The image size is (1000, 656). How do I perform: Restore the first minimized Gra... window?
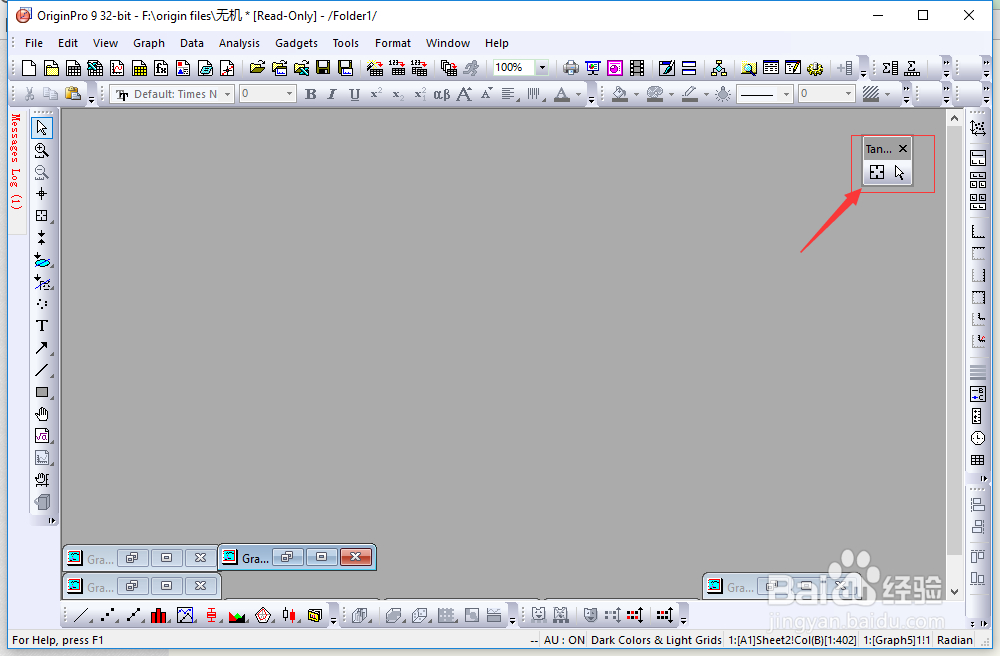pos(132,558)
